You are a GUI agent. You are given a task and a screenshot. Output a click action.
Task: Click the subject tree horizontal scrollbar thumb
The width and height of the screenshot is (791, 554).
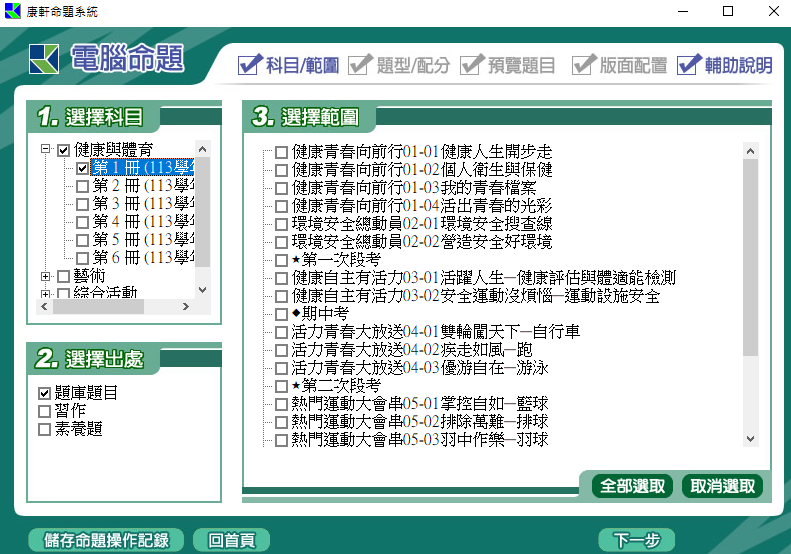pos(98,306)
